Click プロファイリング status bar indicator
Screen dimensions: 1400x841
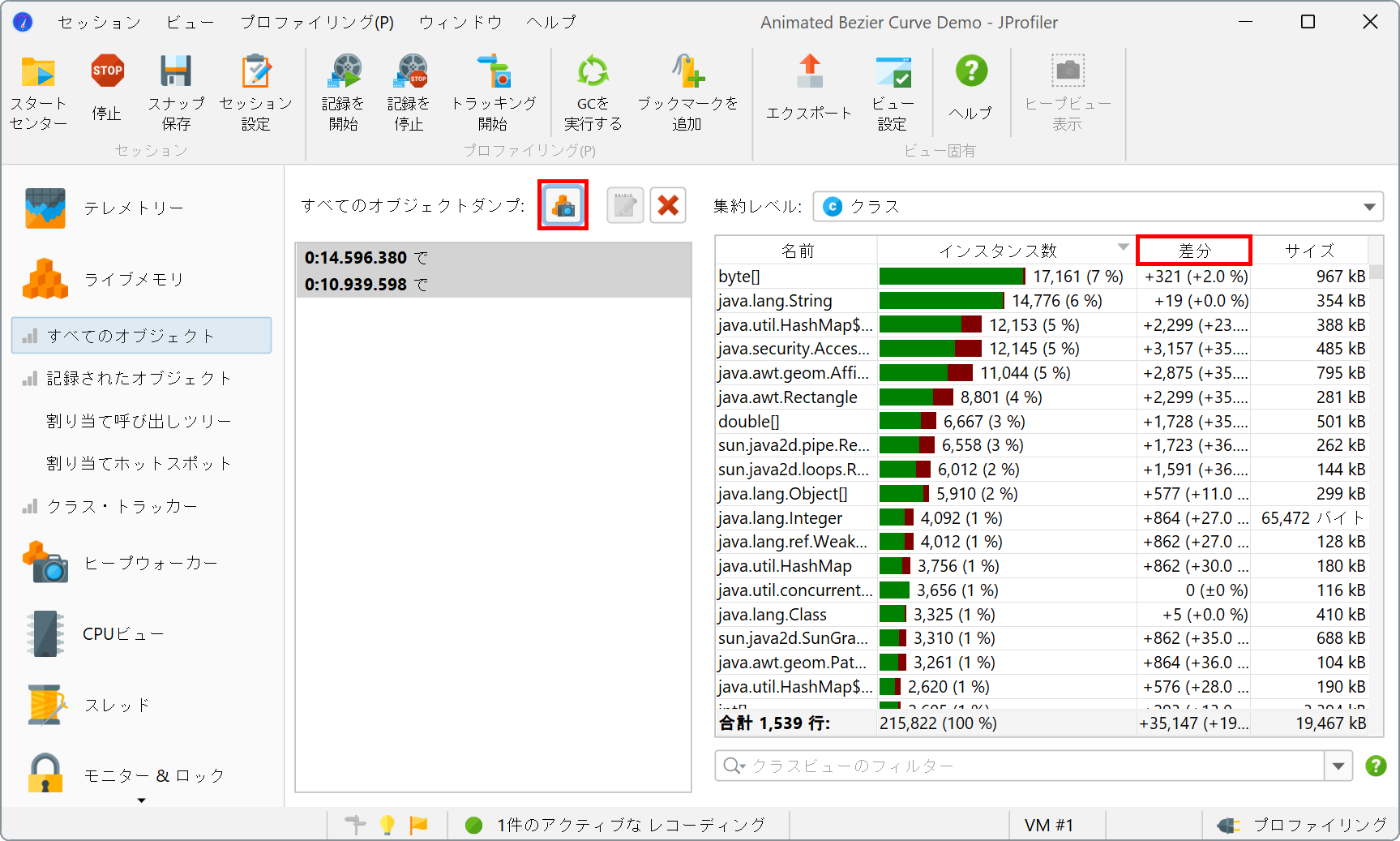point(1303,825)
